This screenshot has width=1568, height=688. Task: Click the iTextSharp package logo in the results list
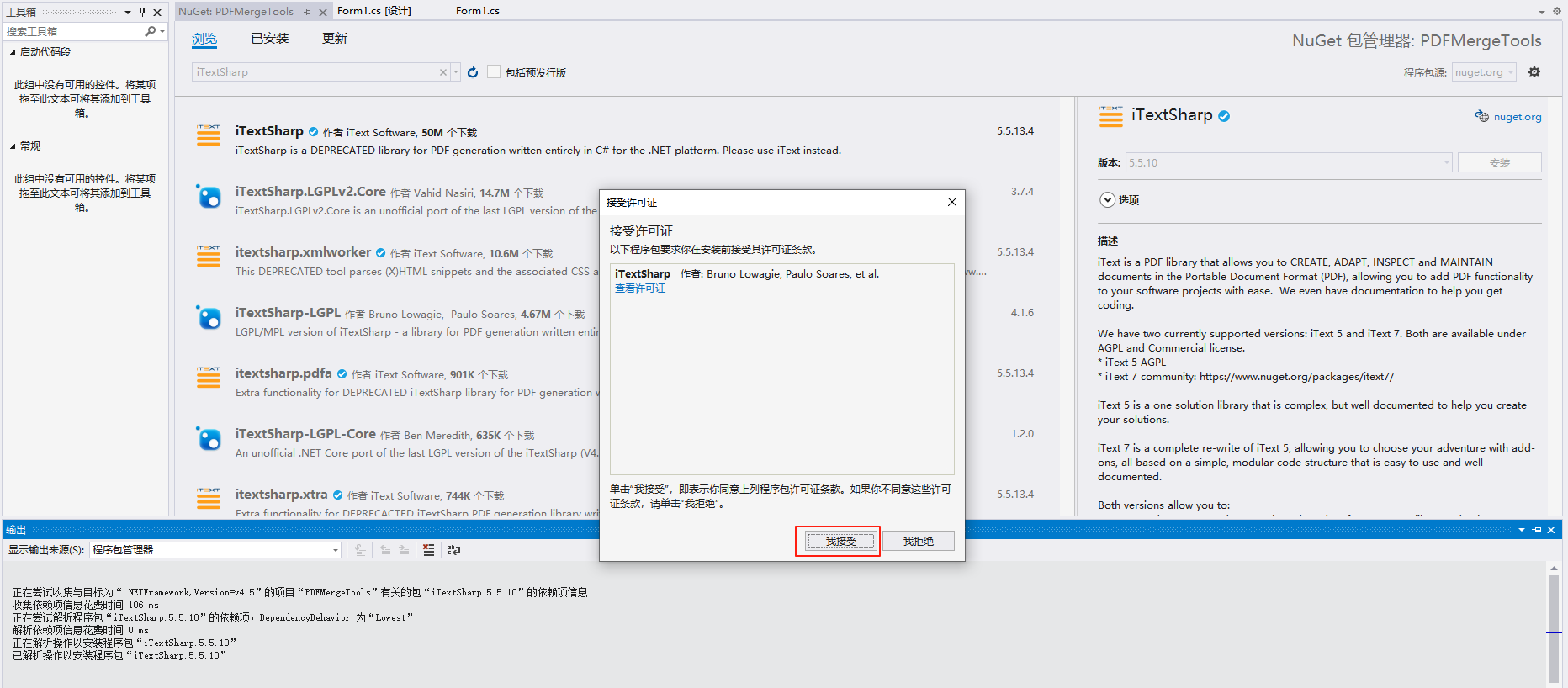click(209, 135)
